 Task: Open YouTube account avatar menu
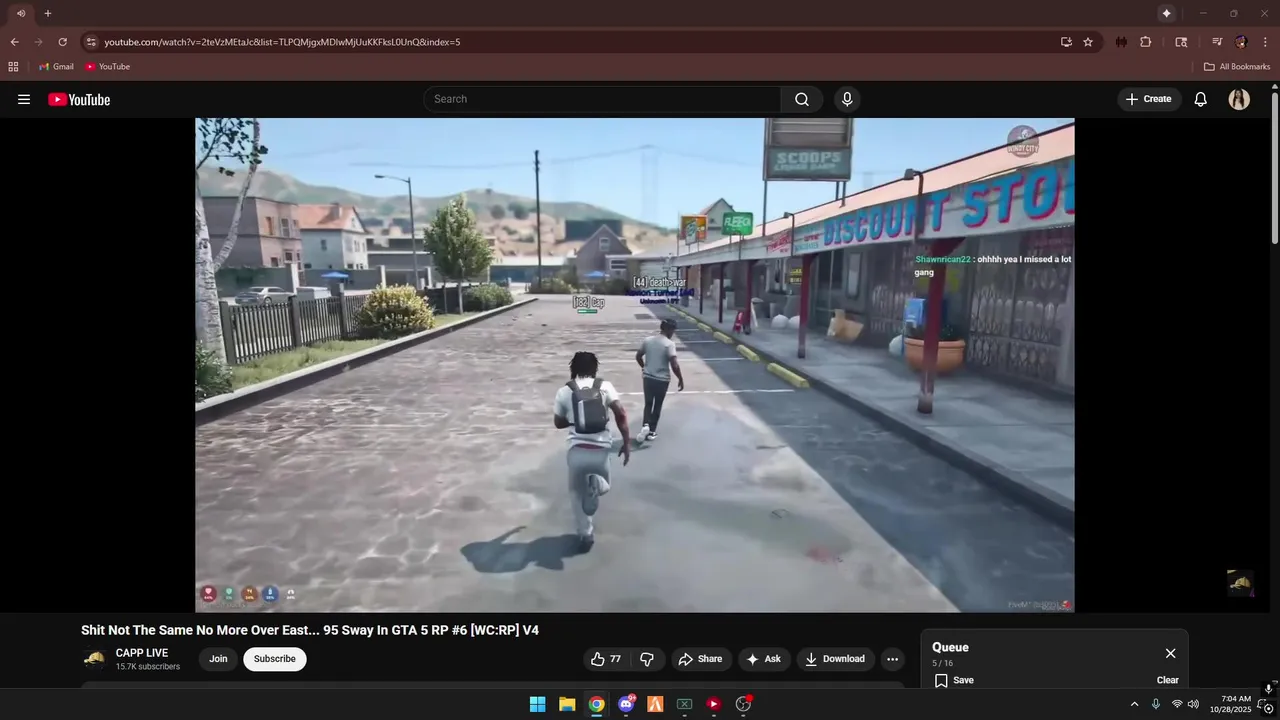tap(1239, 99)
